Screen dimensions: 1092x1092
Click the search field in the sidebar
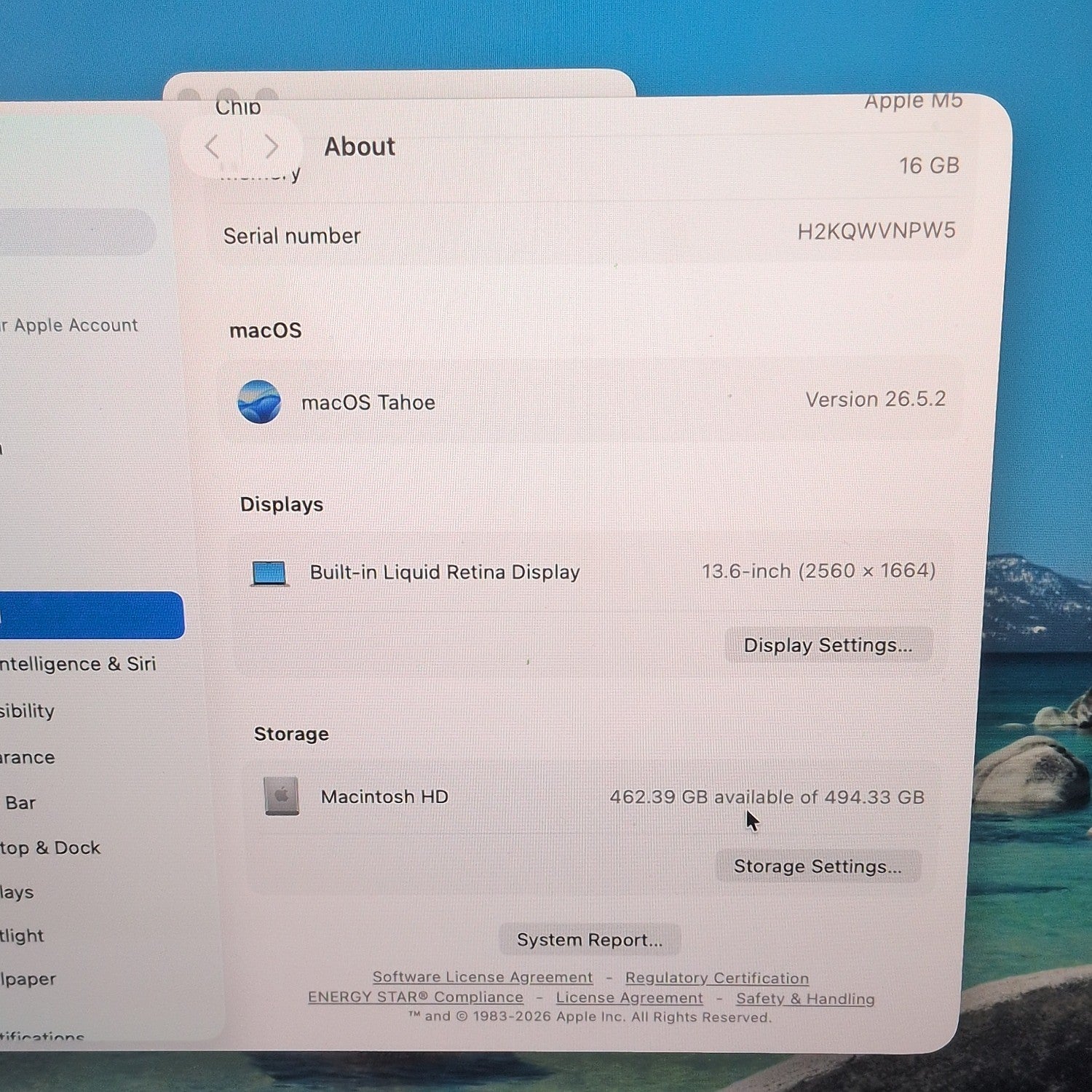(78, 232)
